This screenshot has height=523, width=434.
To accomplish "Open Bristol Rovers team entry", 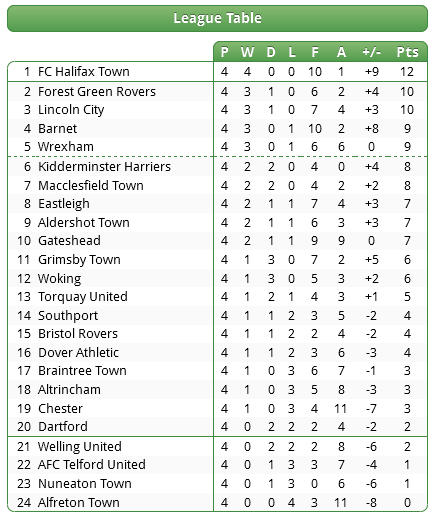I will coord(78,334).
